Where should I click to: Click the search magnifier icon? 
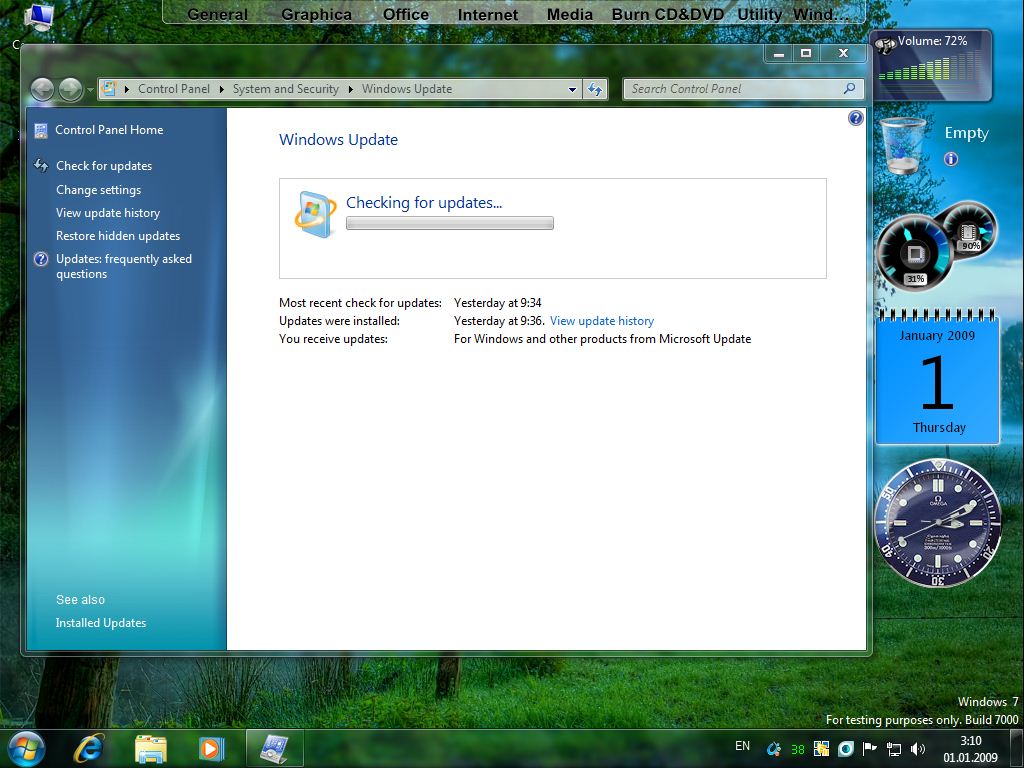(x=850, y=88)
